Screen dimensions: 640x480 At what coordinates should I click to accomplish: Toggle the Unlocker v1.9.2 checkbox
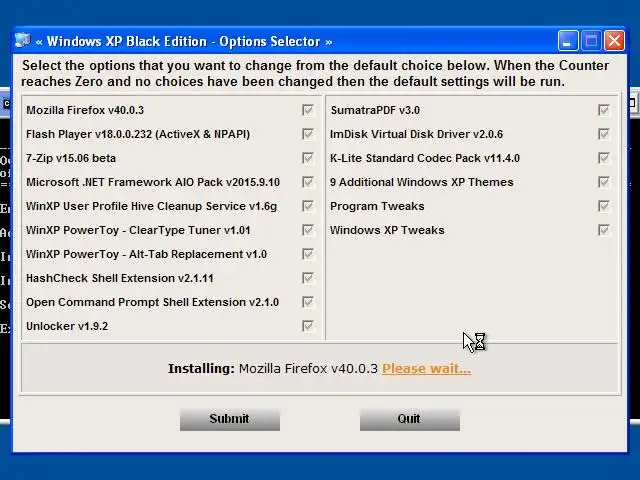[x=308, y=326]
